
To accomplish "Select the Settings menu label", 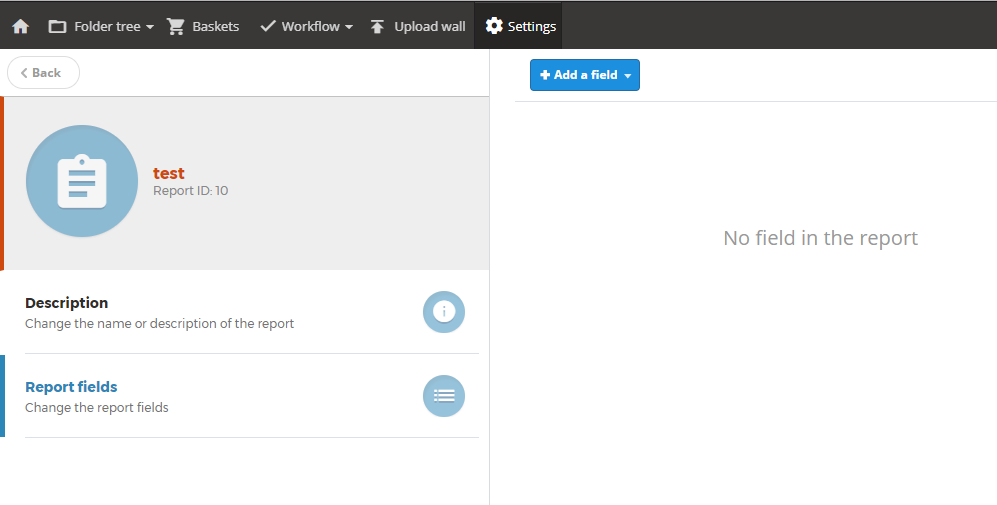I will (532, 26).
